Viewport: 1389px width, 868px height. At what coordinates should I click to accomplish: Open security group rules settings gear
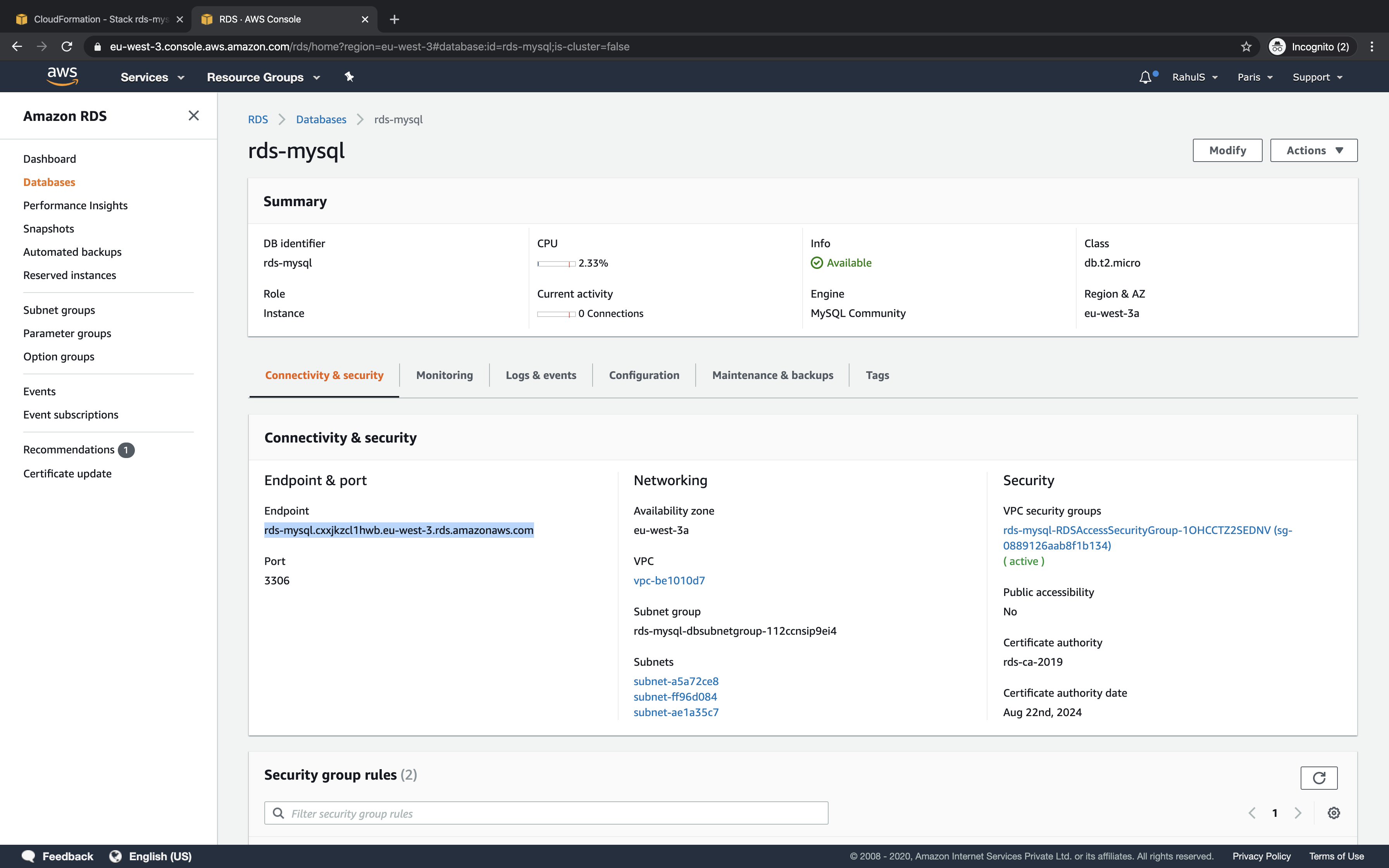(1333, 813)
